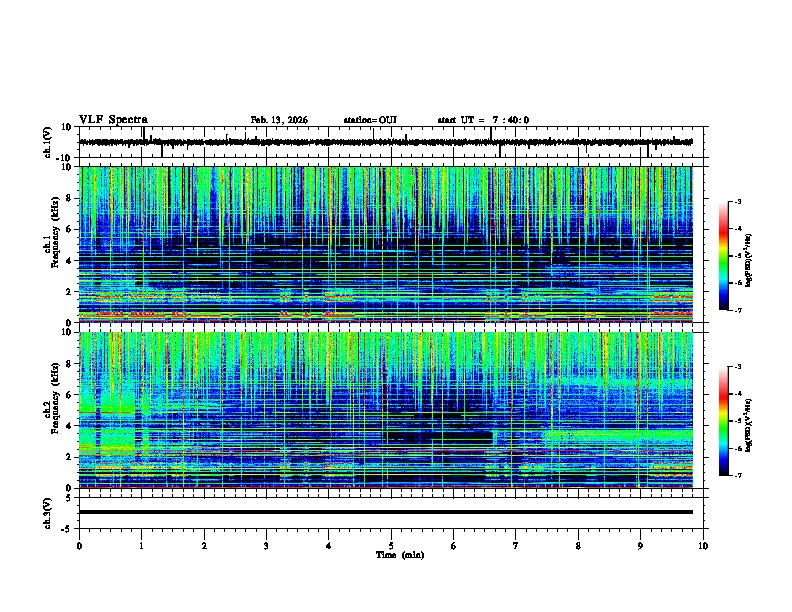
Task: Click the ch.1 spectrogram "8" kHz tick label
Action: coord(69,198)
